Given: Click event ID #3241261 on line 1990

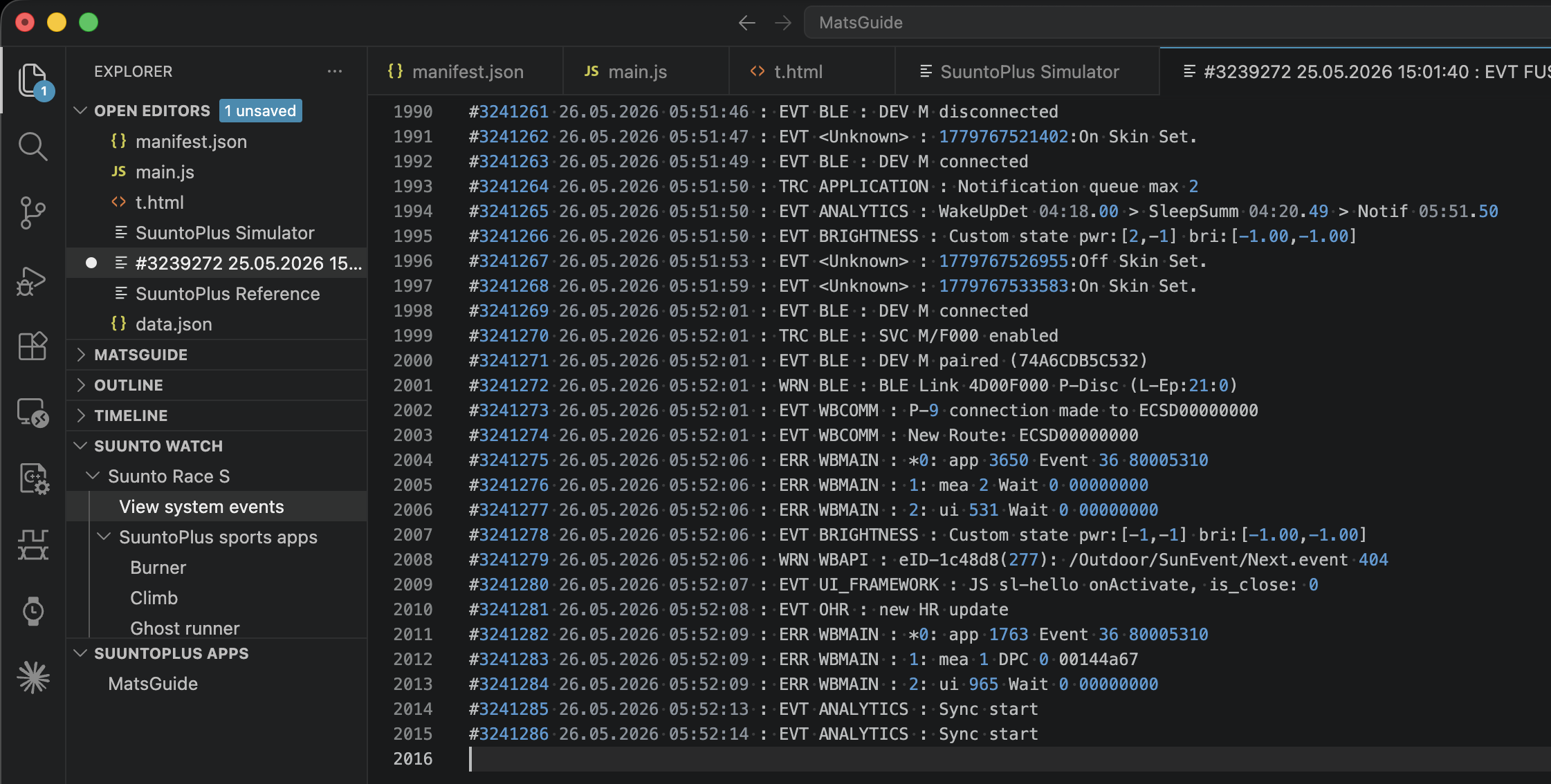Looking at the screenshot, I should point(508,111).
